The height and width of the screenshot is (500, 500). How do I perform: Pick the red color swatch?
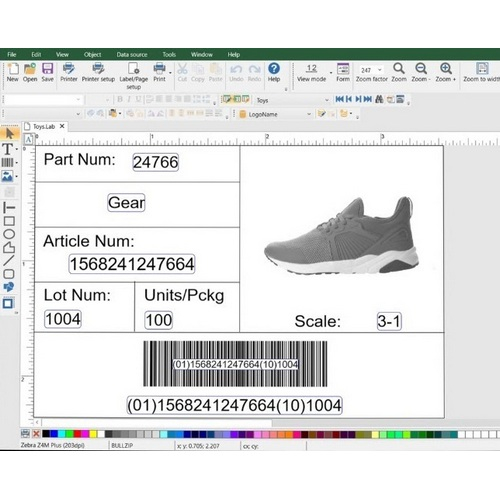(x=77, y=434)
